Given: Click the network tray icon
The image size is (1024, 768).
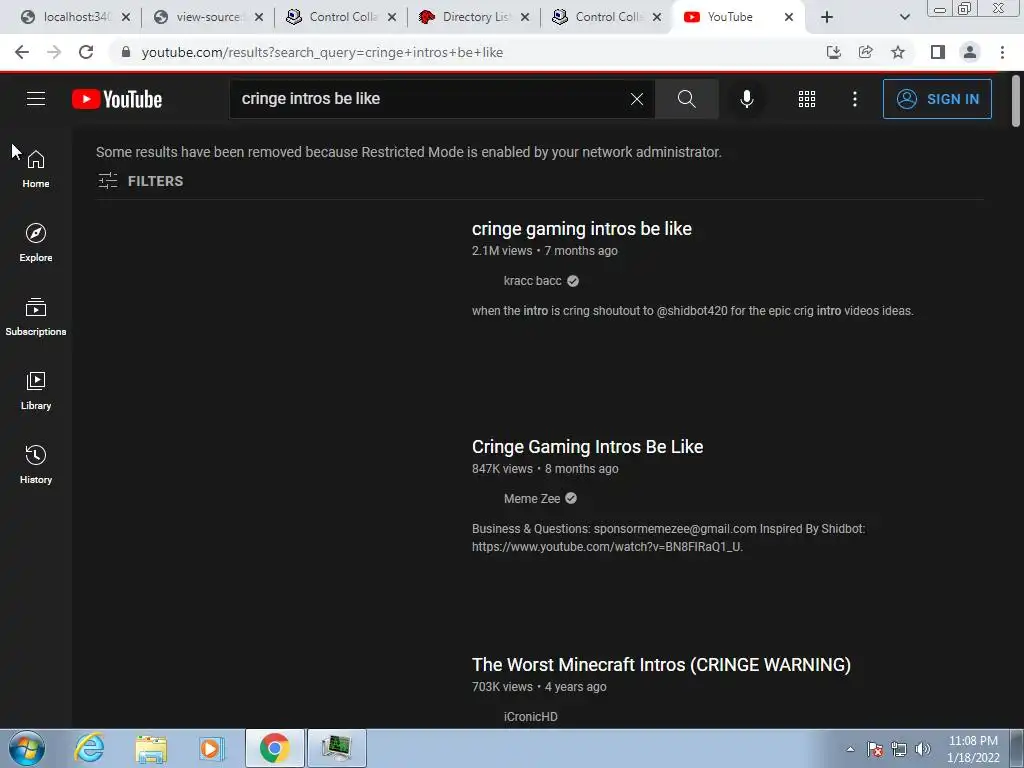Looking at the screenshot, I should [899, 749].
